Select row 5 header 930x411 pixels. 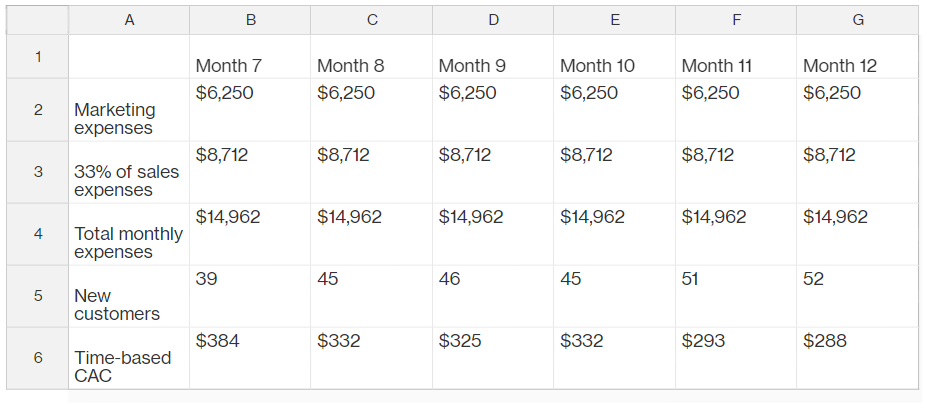pyautogui.click(x=38, y=296)
